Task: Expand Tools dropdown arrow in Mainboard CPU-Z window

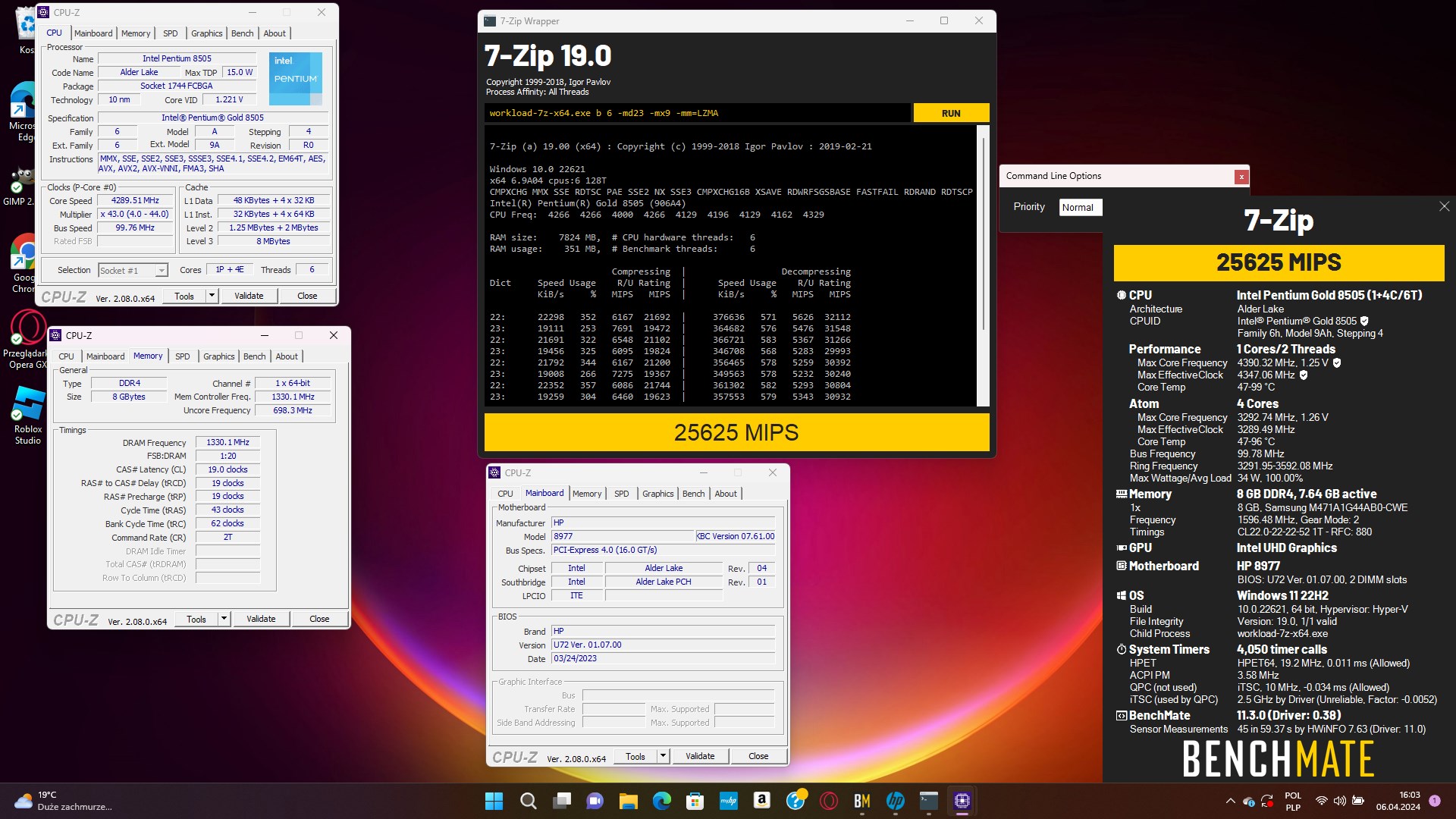Action: pyautogui.click(x=664, y=756)
